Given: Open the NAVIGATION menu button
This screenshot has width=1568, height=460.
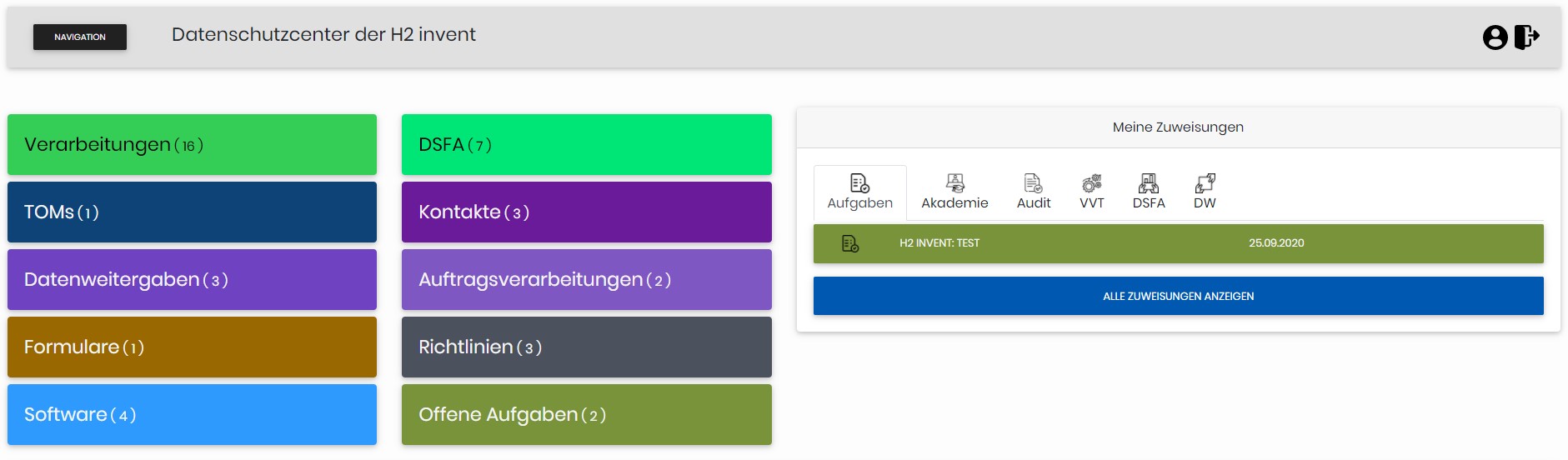Looking at the screenshot, I should pos(80,37).
